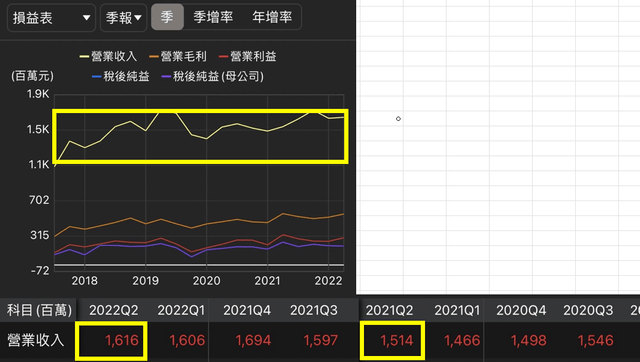Viewport: 640px width, 362px height.
Task: Click the 702 y-axis label
Action: tap(39, 200)
